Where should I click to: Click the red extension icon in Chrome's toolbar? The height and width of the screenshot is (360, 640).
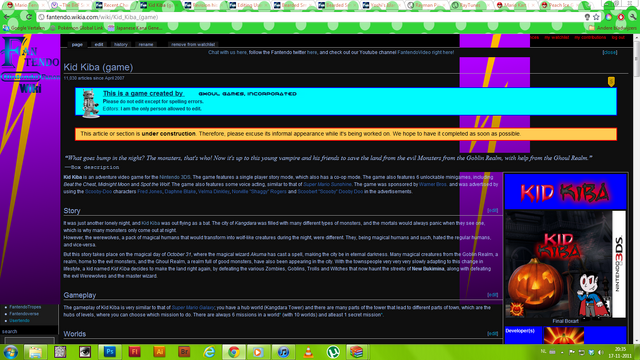point(621,17)
